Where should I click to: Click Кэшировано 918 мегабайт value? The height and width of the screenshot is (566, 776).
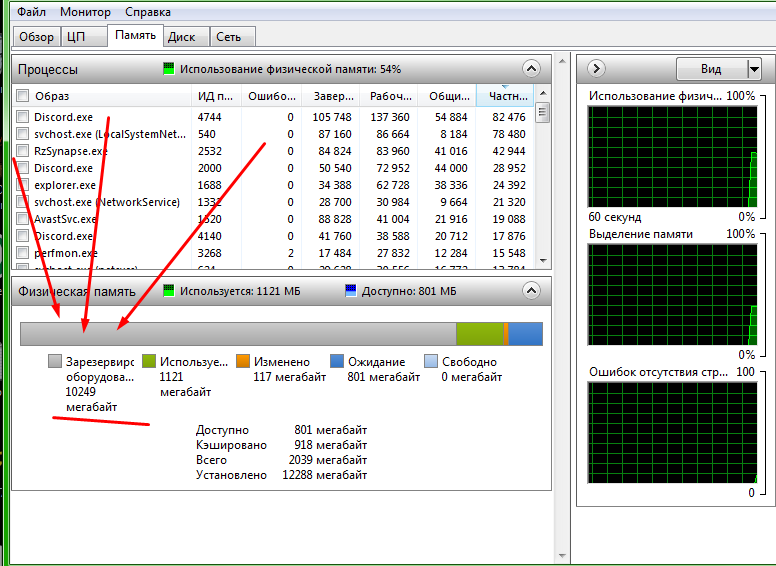click(x=331, y=445)
